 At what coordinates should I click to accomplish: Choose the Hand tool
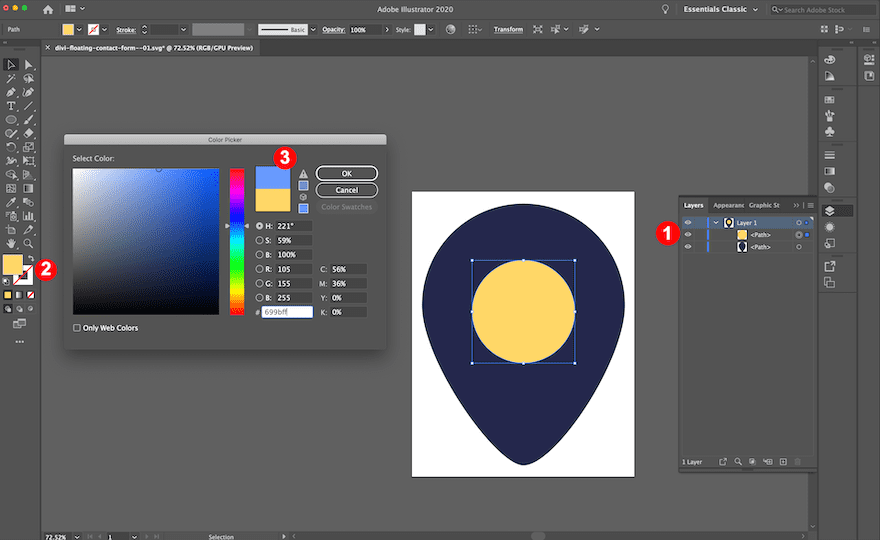(x=11, y=242)
